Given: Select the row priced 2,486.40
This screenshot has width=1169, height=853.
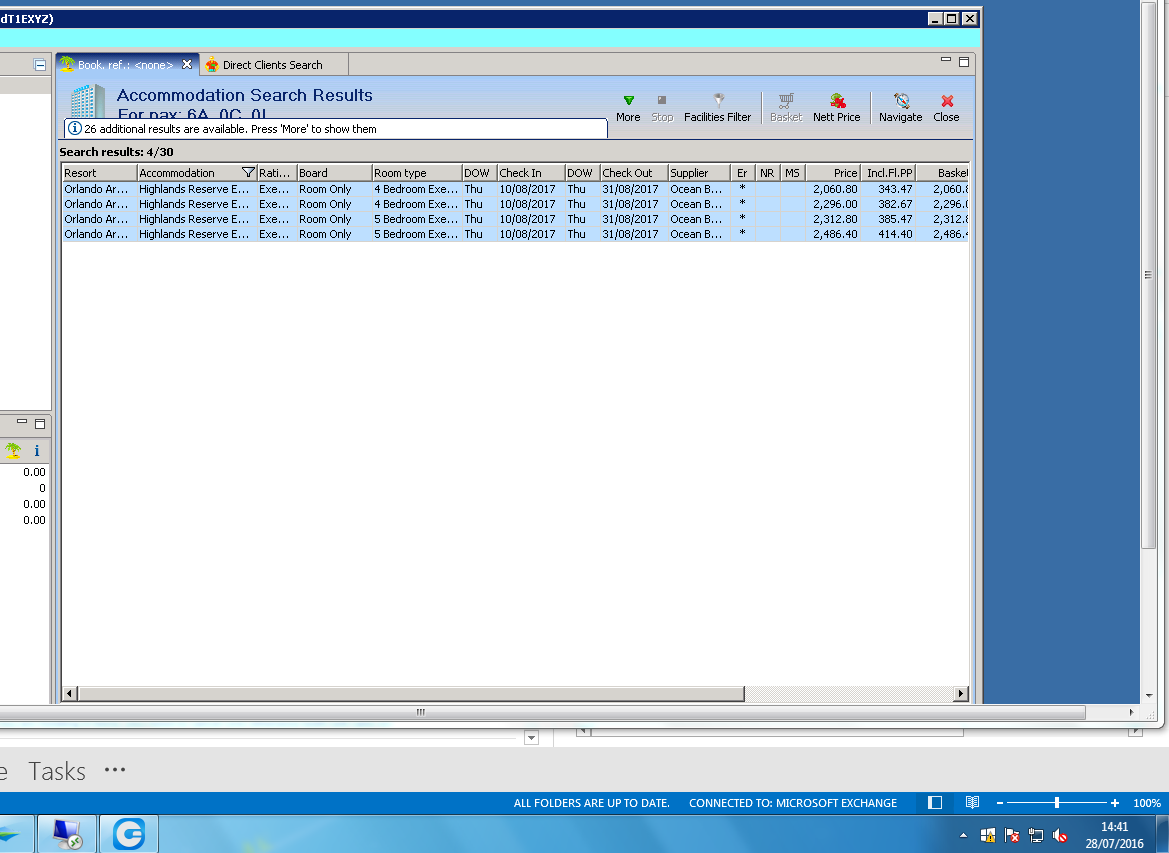Looking at the screenshot, I should pos(515,234).
